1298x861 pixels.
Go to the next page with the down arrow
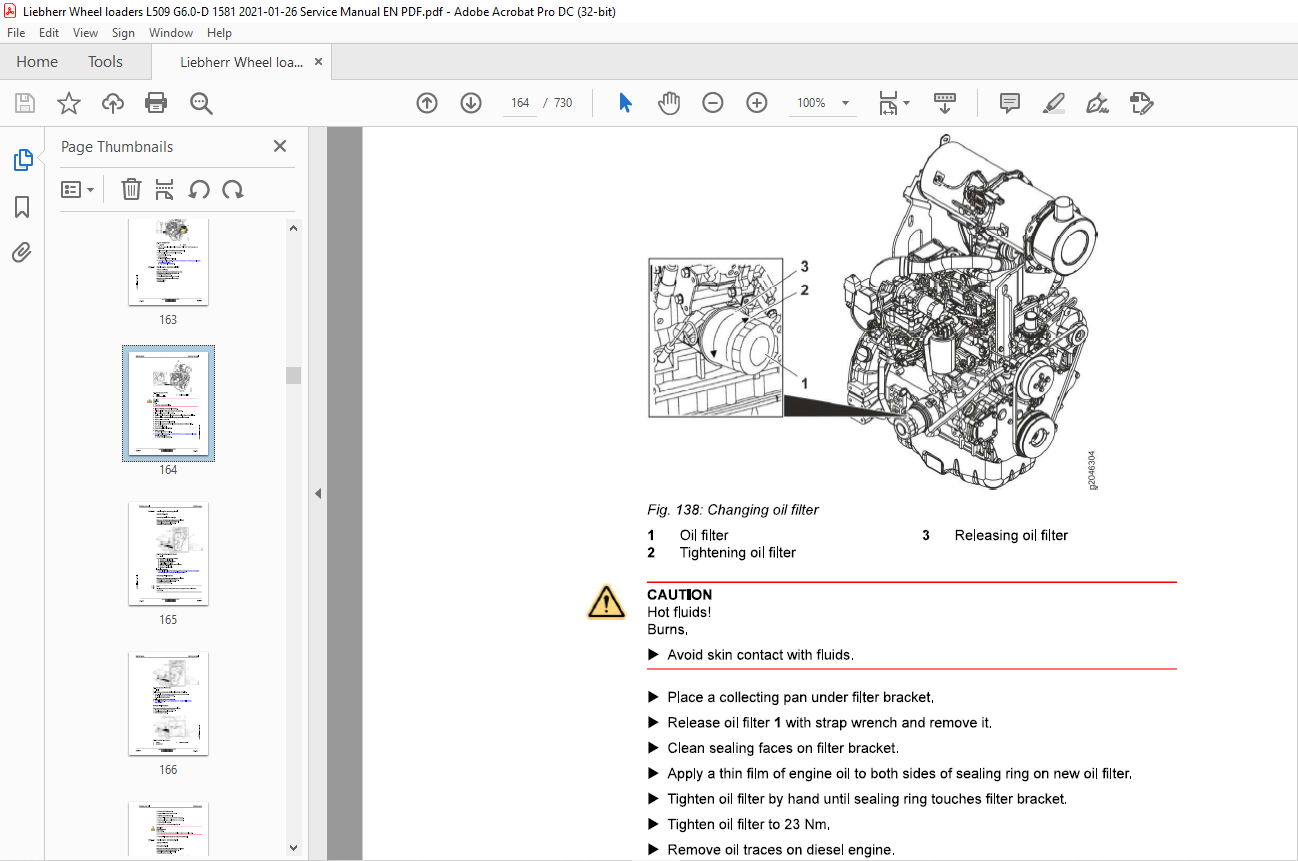[x=471, y=103]
